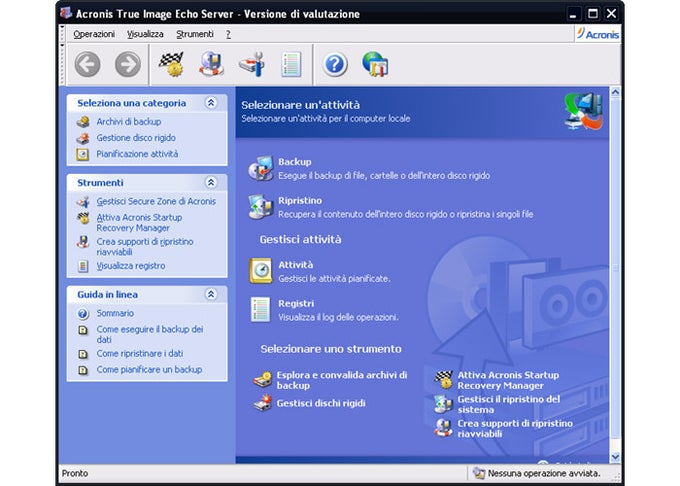680x486 pixels.
Task: Click the Backup task icon
Action: coord(261,169)
